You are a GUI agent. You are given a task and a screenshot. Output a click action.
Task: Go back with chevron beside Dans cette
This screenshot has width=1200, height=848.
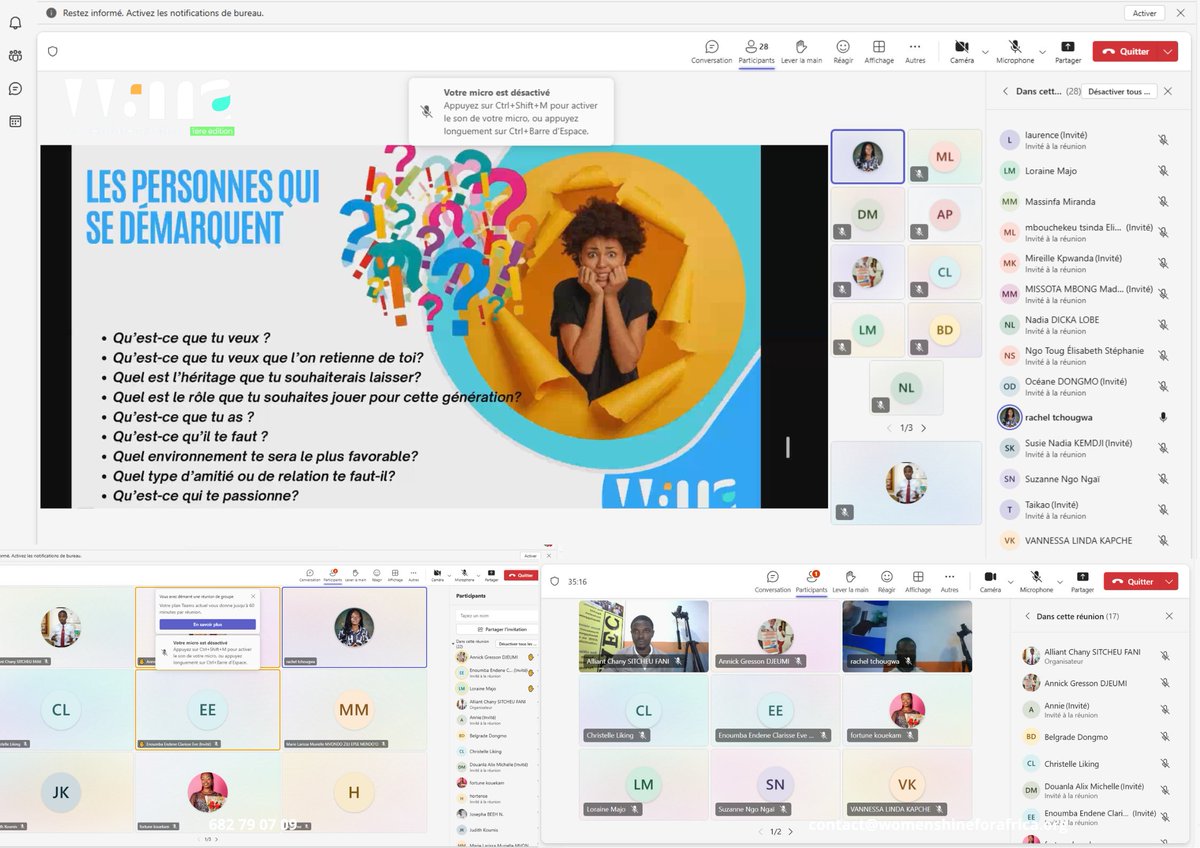1004,91
